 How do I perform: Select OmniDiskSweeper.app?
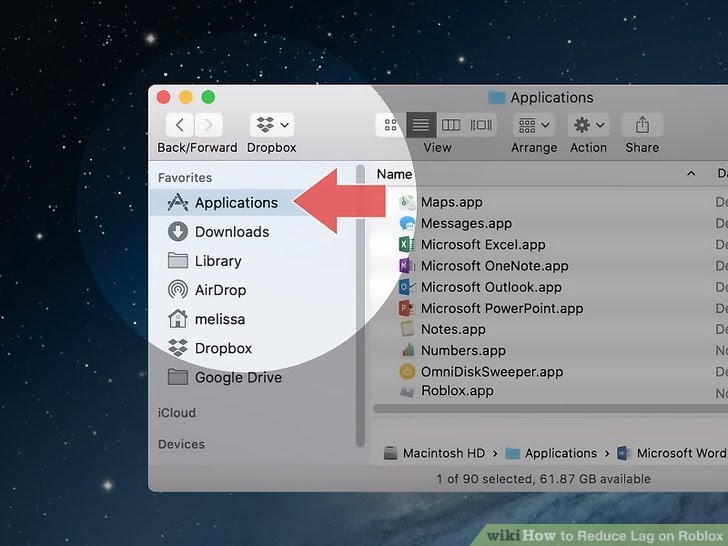click(492, 372)
